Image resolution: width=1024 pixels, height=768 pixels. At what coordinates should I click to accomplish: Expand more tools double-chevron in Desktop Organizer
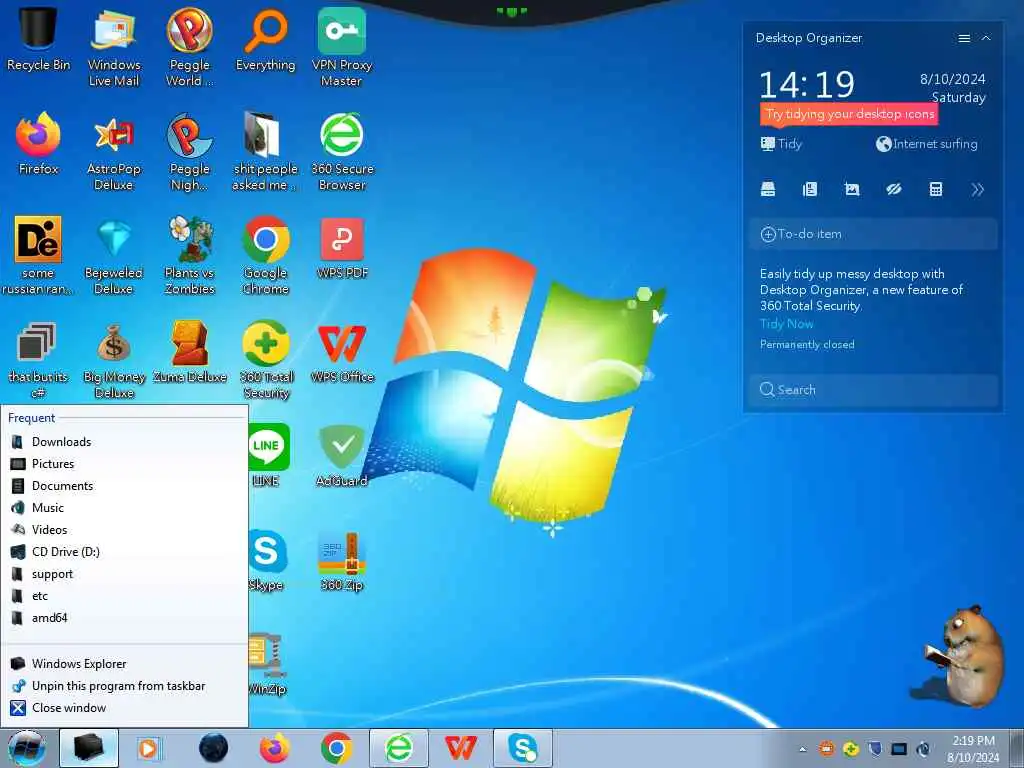[977, 189]
